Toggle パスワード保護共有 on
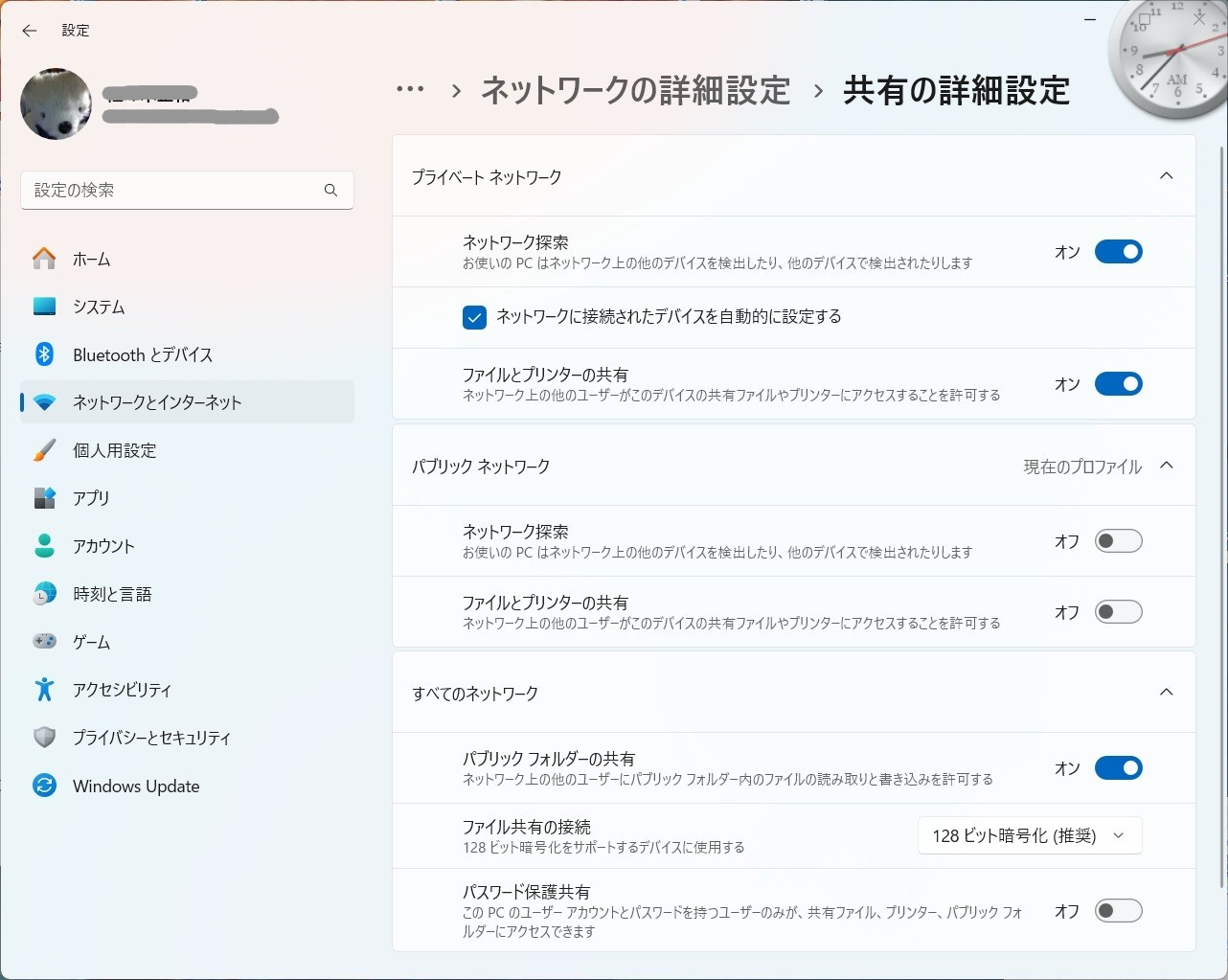This screenshot has height=980, width=1228. tap(1118, 910)
